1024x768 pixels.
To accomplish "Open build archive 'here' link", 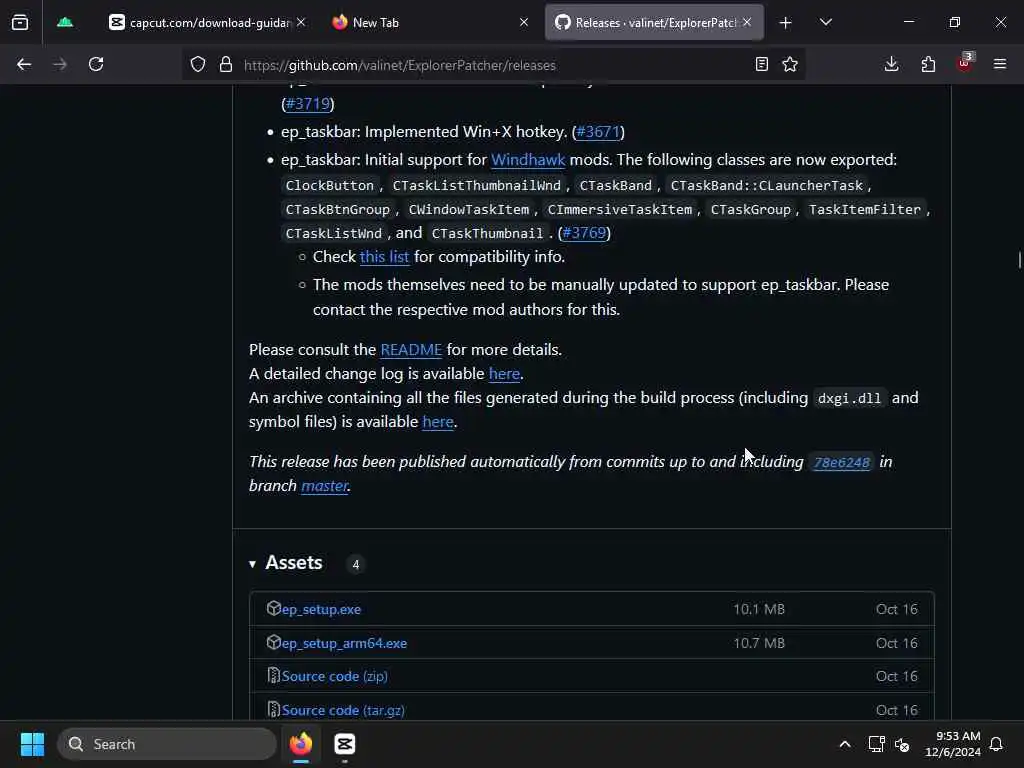I will pos(438,422).
